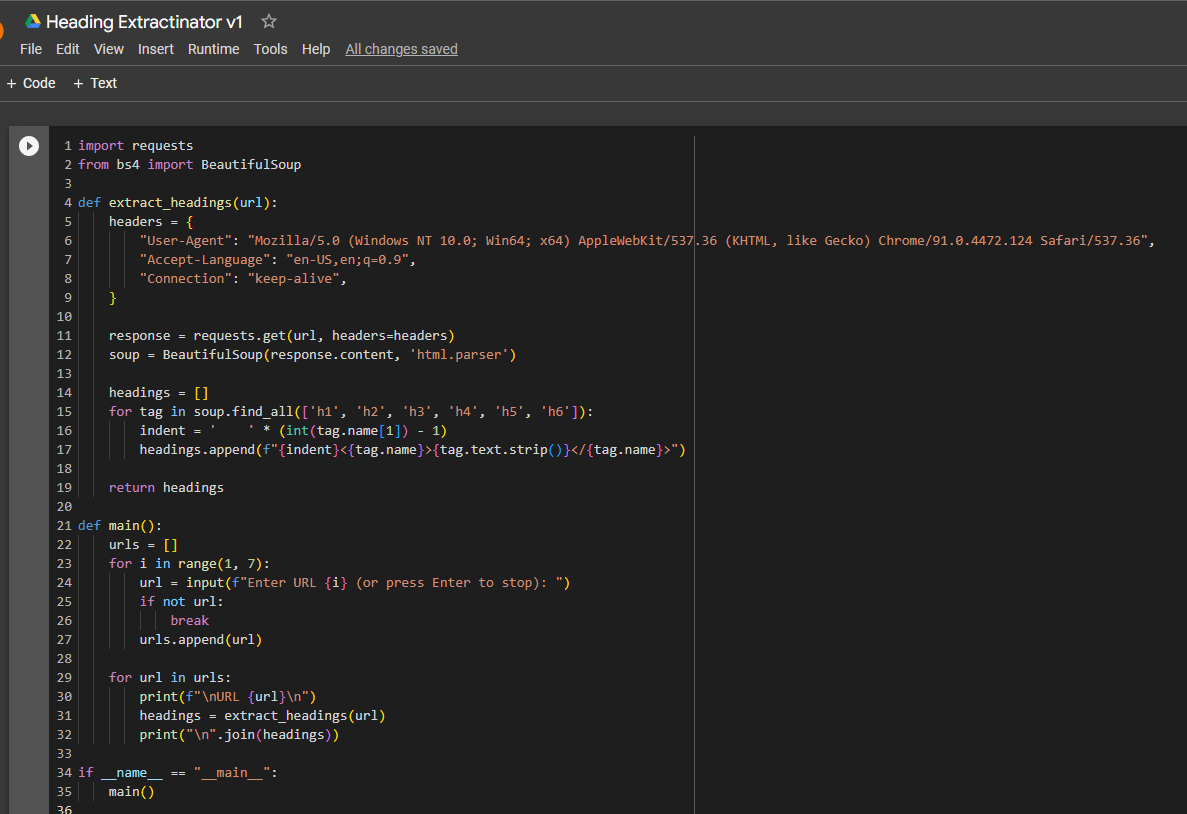
Task: Place cursor on the "import requests" line
Action: (136, 146)
